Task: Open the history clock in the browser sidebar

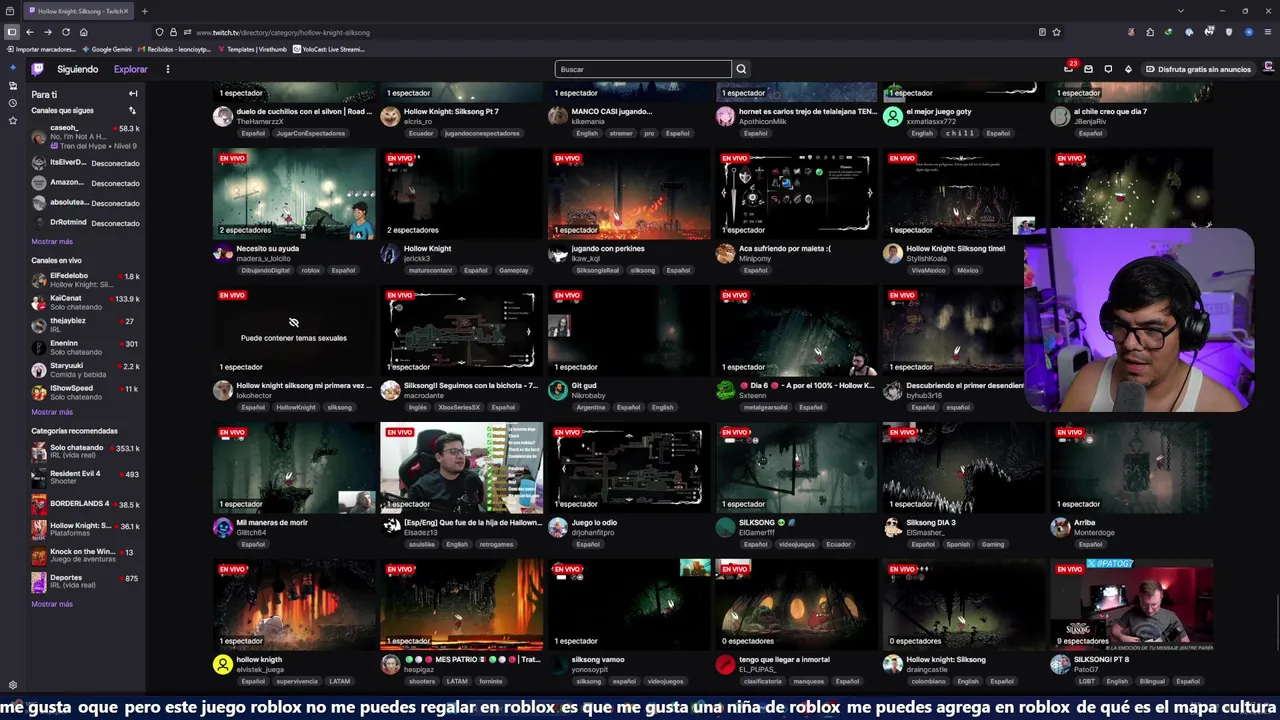Action: (12, 103)
